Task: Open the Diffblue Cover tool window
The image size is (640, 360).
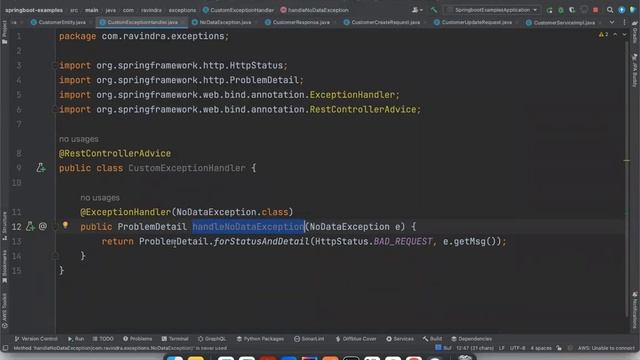Action: (356, 339)
